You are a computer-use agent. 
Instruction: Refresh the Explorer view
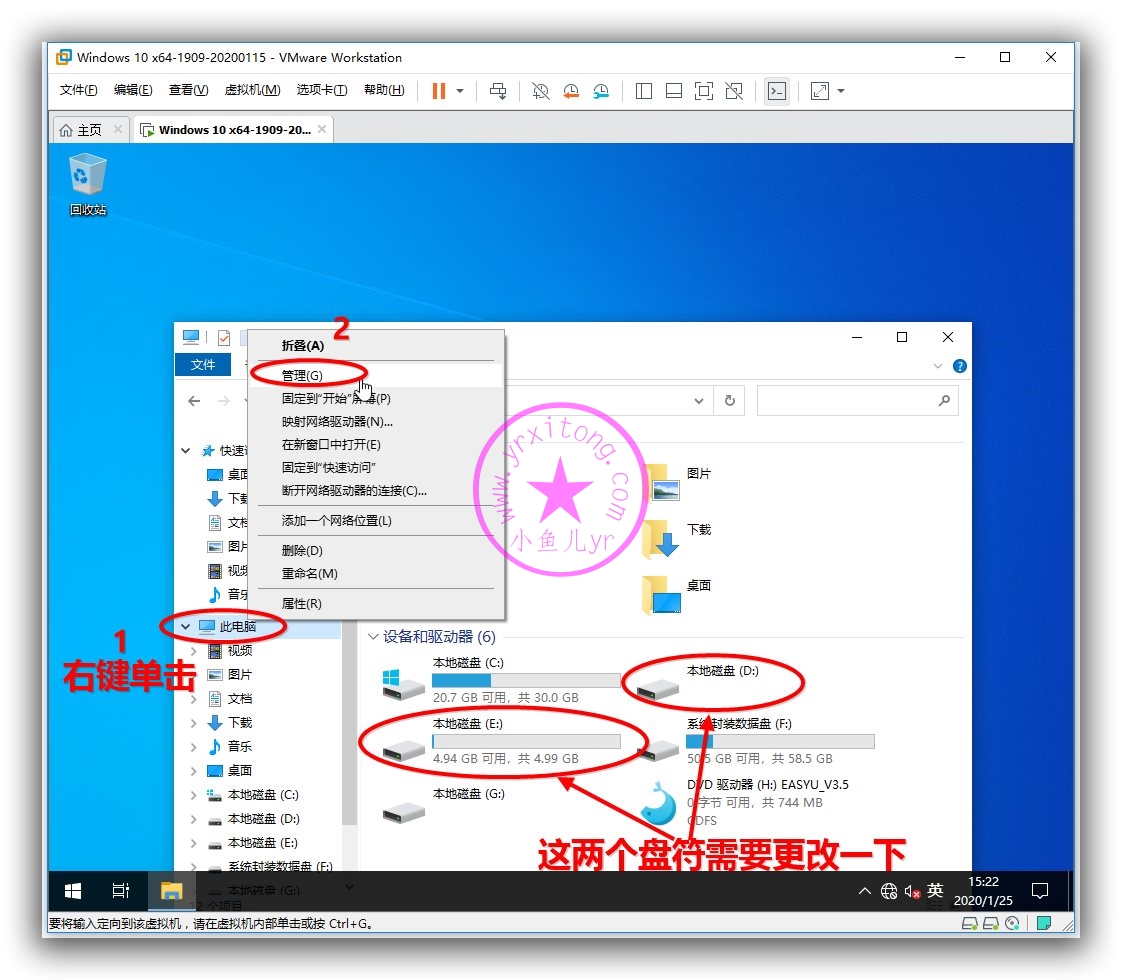point(730,401)
